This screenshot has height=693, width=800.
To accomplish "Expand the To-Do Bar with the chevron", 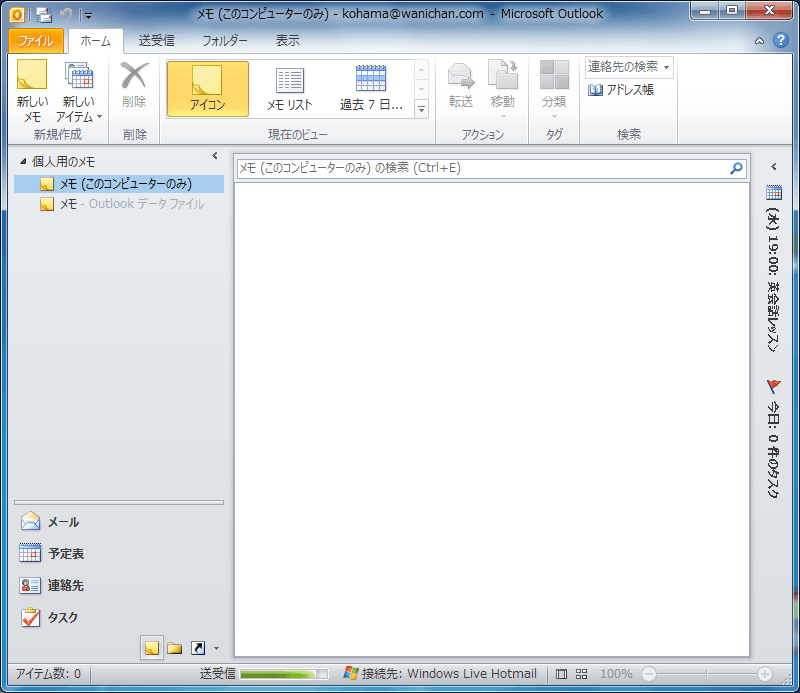I will pyautogui.click(x=773, y=166).
